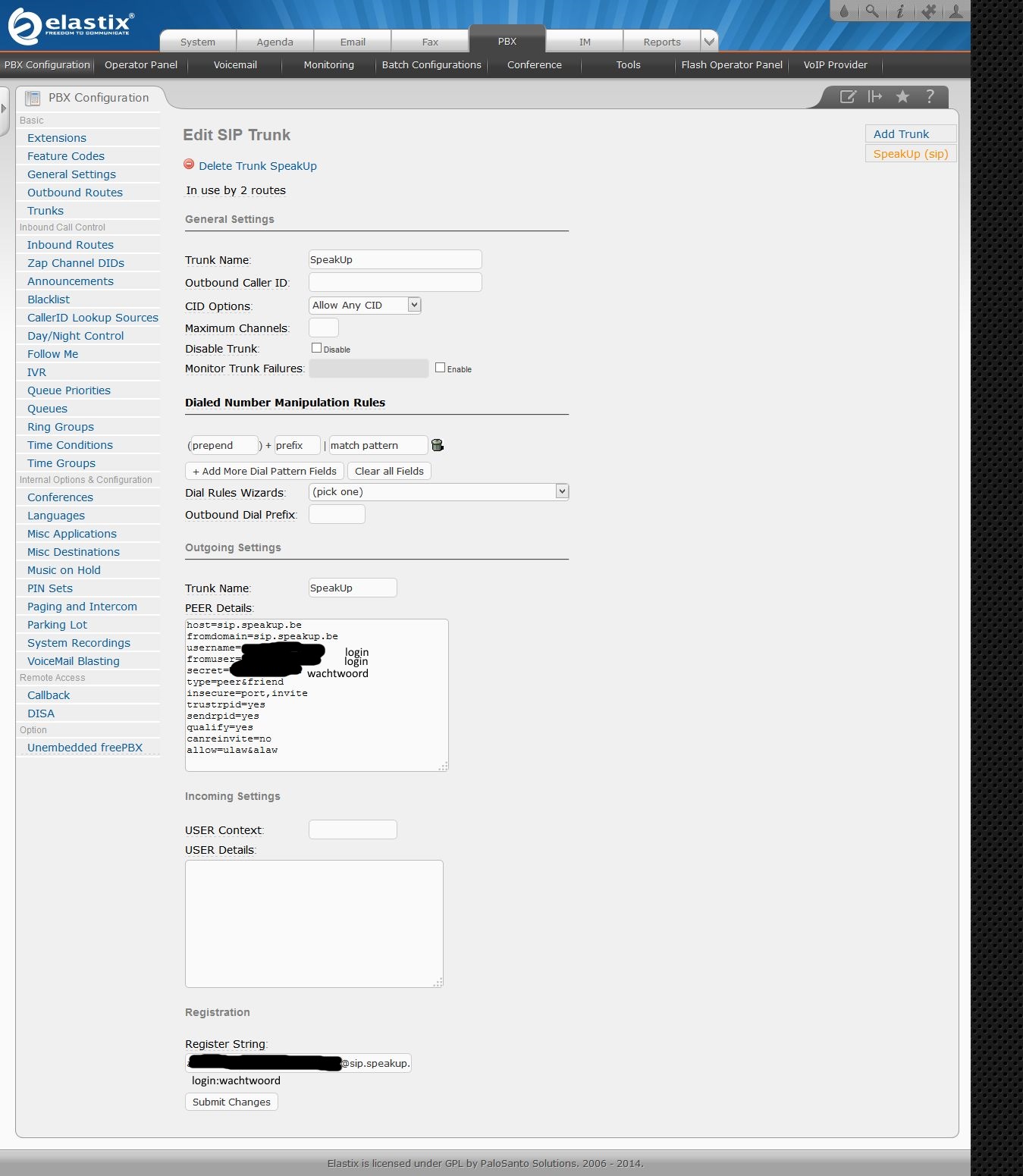Click the user profile silhouette icon
The width and height of the screenshot is (1023, 1176).
(x=956, y=11)
